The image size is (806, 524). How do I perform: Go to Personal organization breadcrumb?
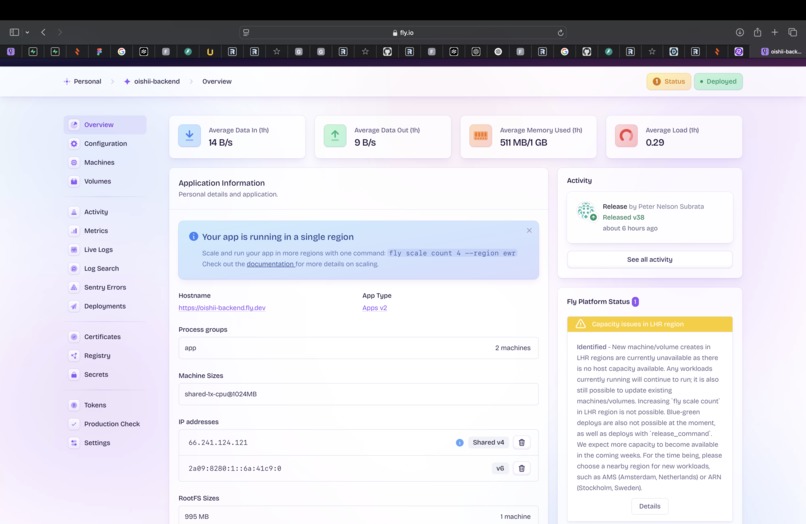click(x=82, y=81)
